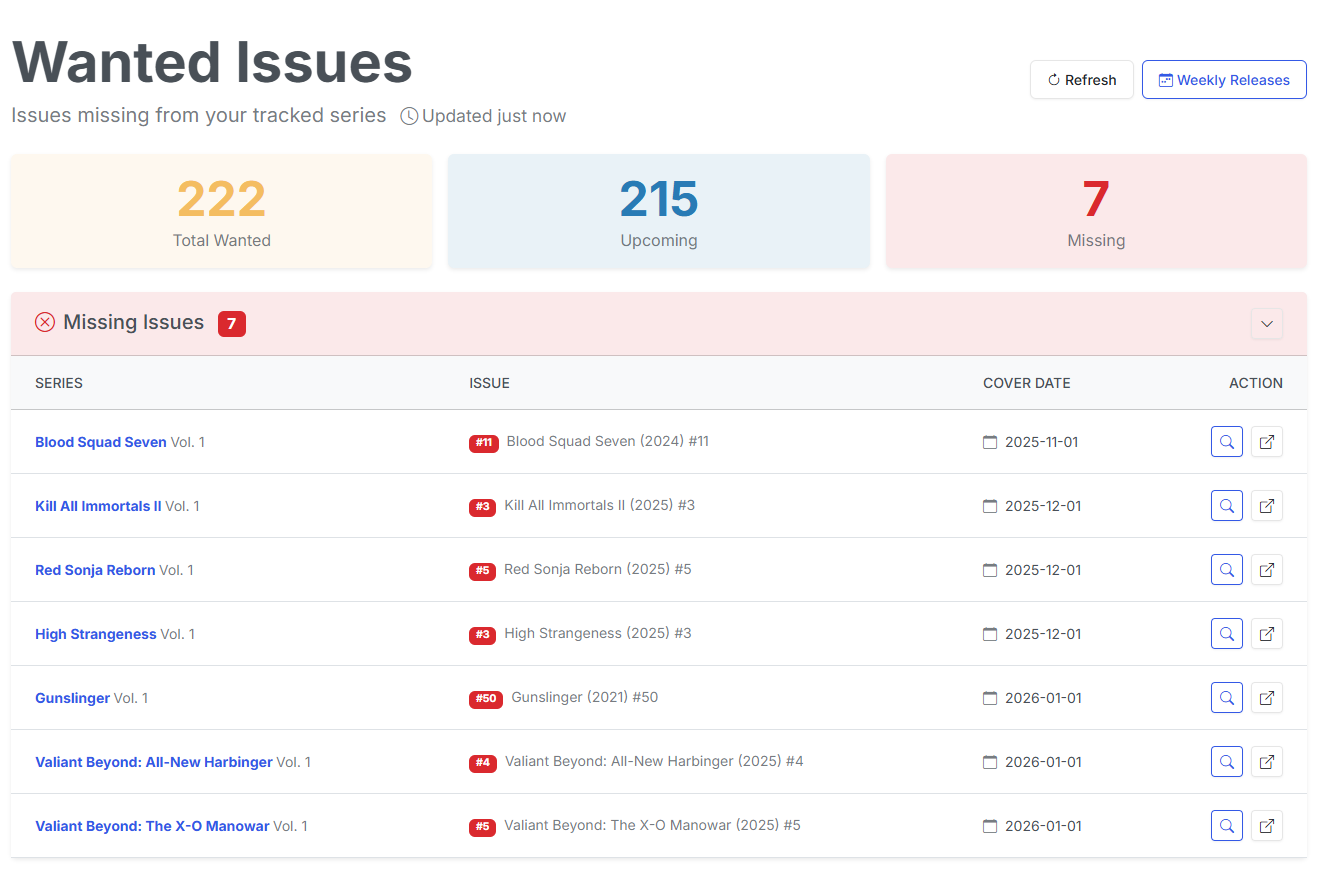Screen dimensions: 1319x877
Task: Open Weekly Releases
Action: [x=1223, y=80]
